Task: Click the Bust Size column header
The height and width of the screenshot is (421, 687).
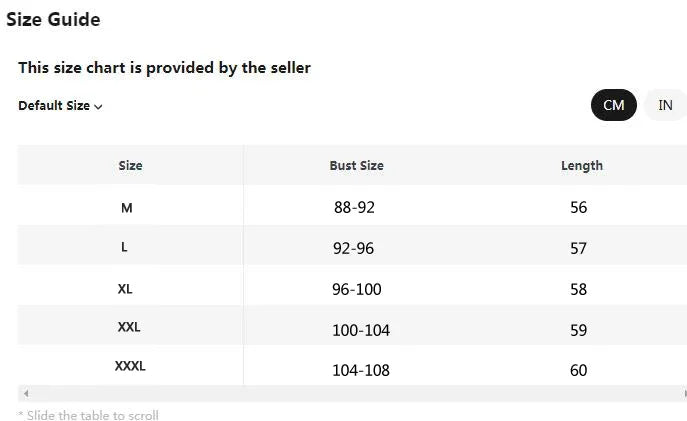Action: tap(356, 165)
